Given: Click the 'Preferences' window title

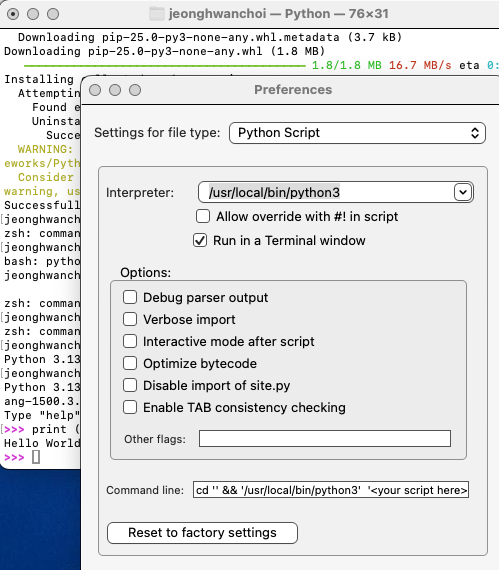Looking at the screenshot, I should 293,90.
